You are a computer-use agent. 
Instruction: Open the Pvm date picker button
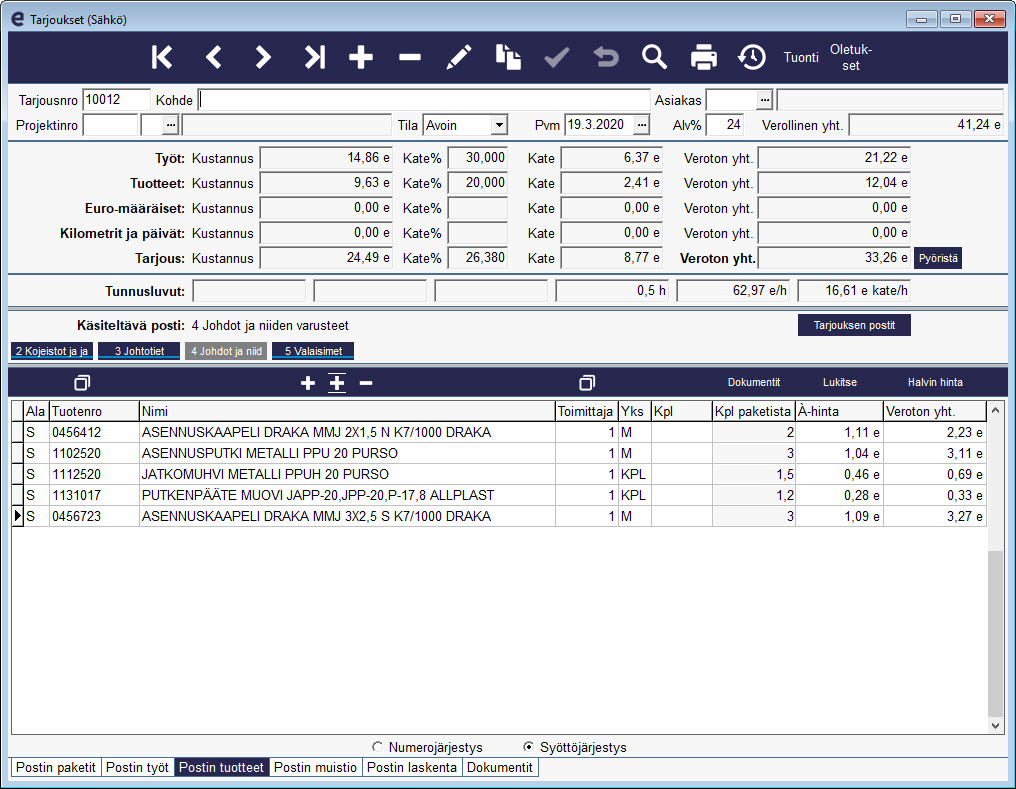click(641, 125)
